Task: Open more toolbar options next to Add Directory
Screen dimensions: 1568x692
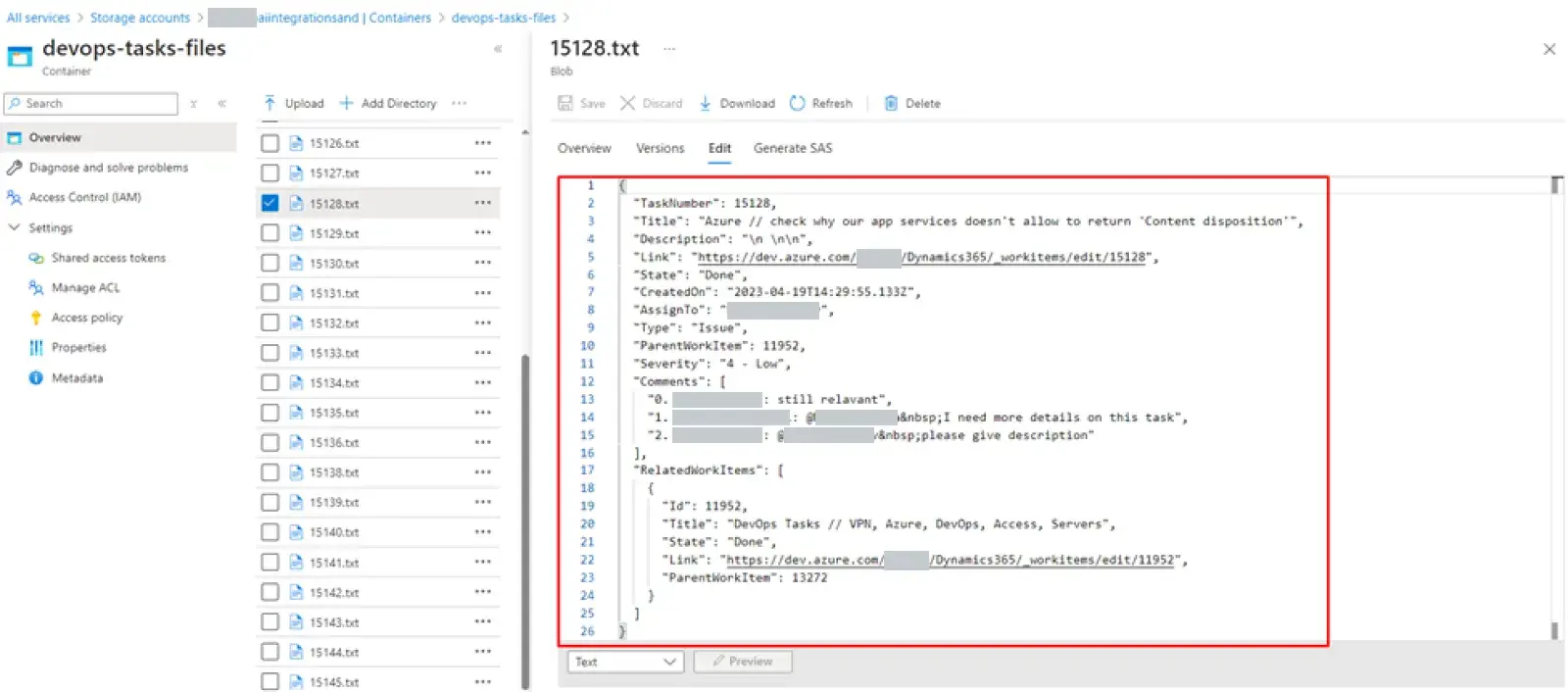Action: point(459,103)
